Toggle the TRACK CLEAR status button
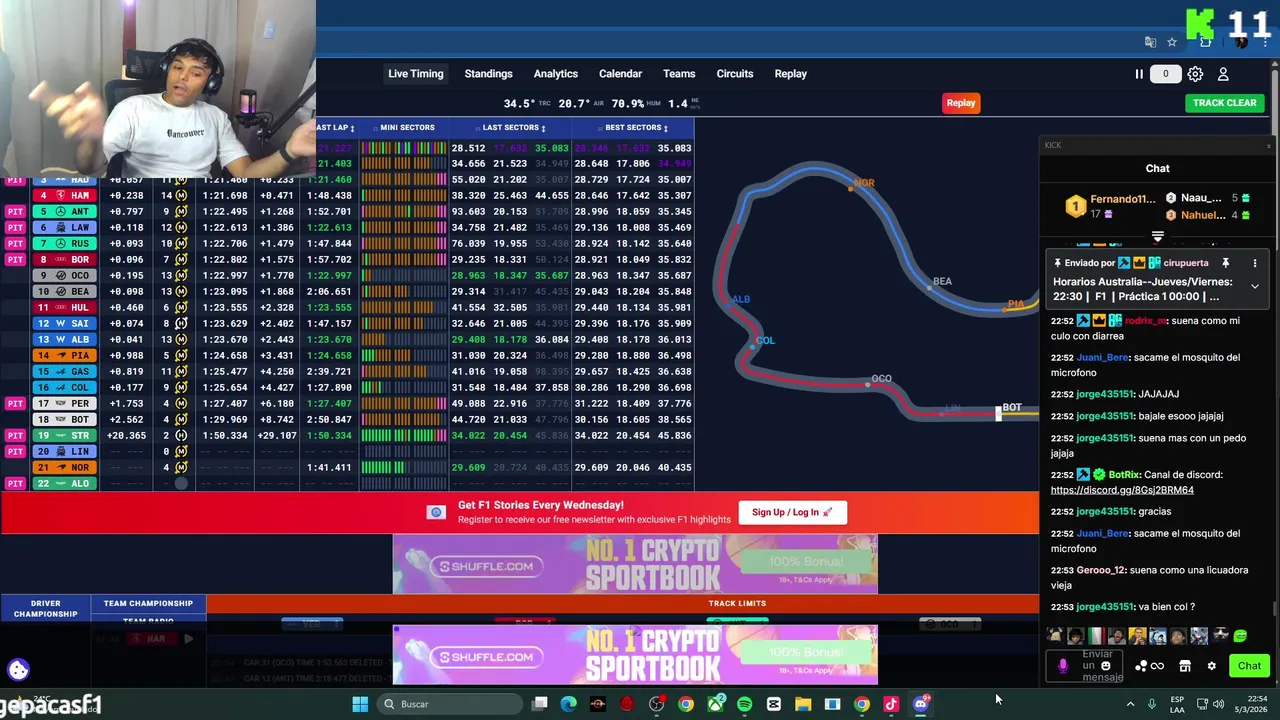1280x720 pixels. click(x=1224, y=102)
